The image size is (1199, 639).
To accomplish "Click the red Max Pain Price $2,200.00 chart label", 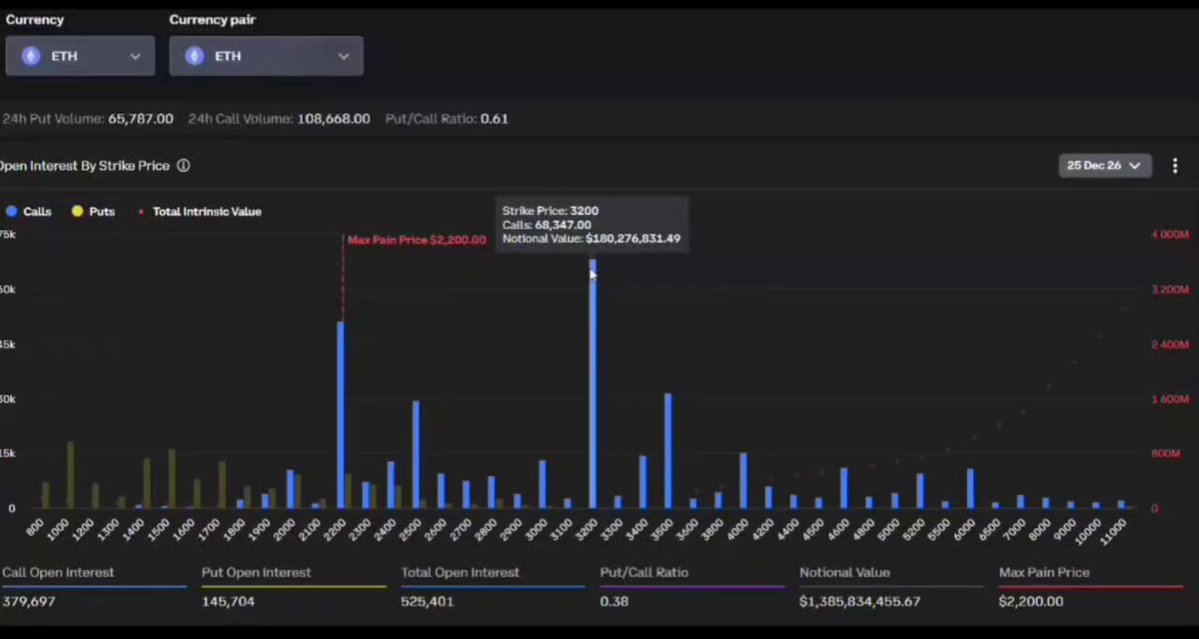I will (x=417, y=240).
